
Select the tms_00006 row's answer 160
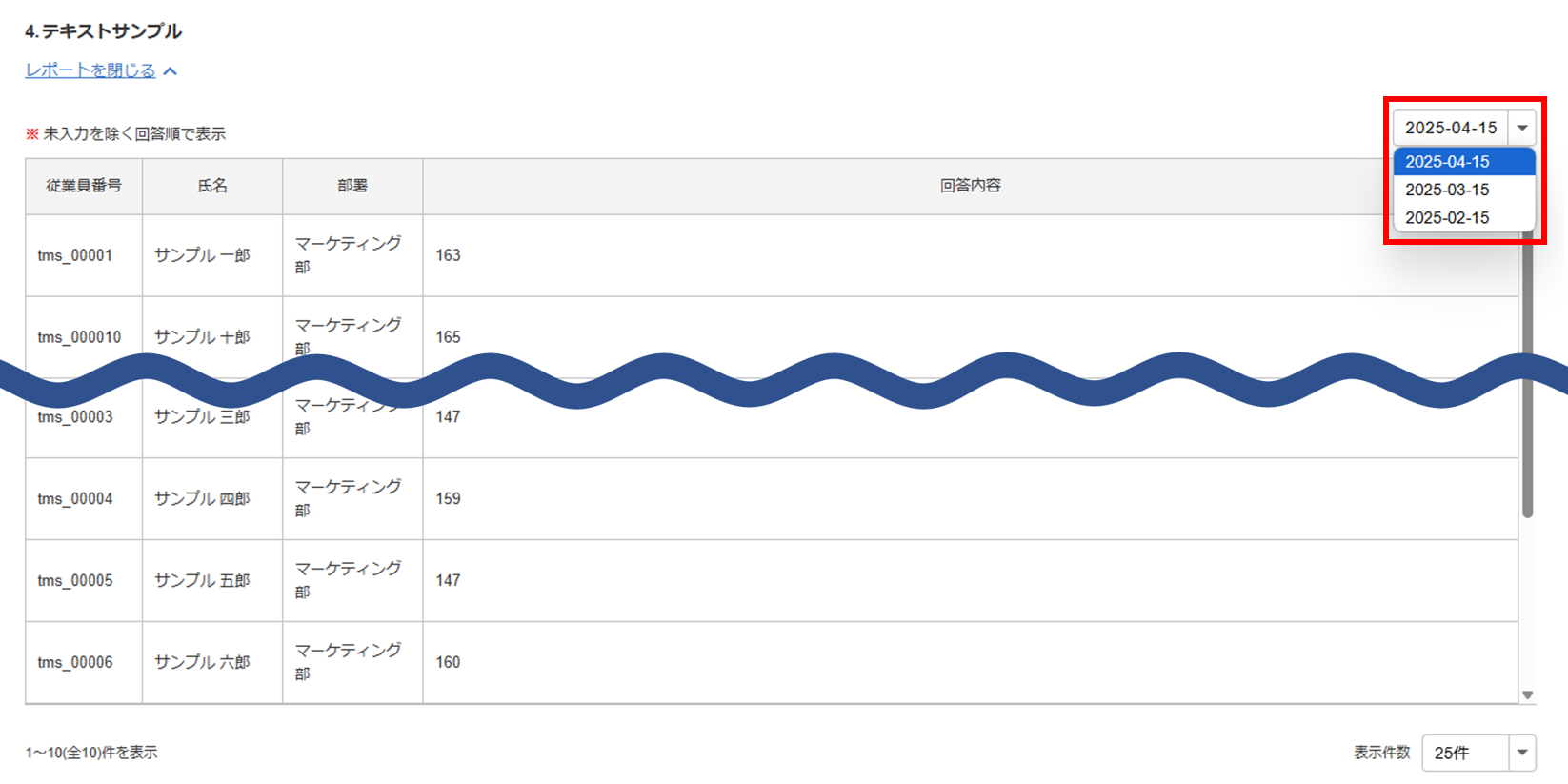point(448,662)
